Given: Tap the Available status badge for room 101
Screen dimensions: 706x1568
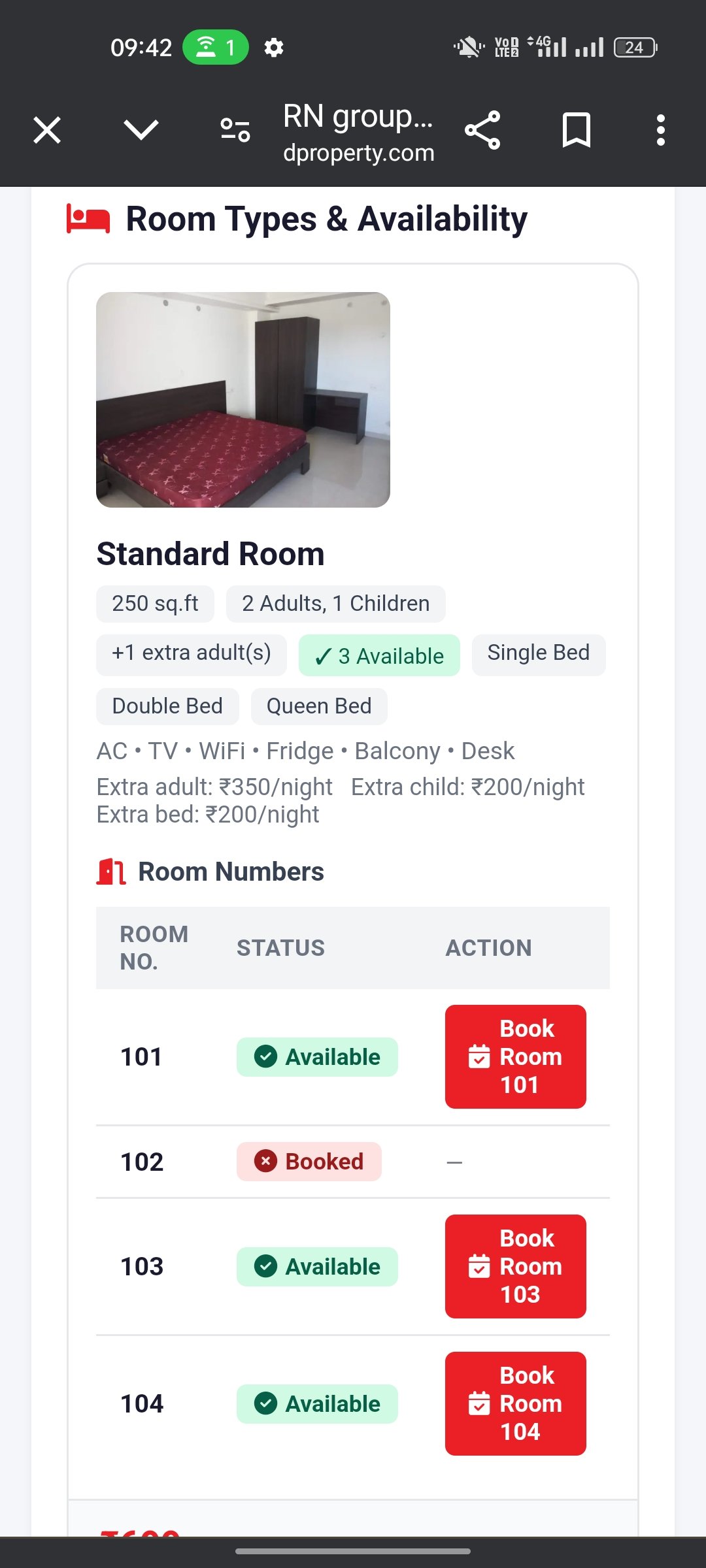Looking at the screenshot, I should (317, 1057).
